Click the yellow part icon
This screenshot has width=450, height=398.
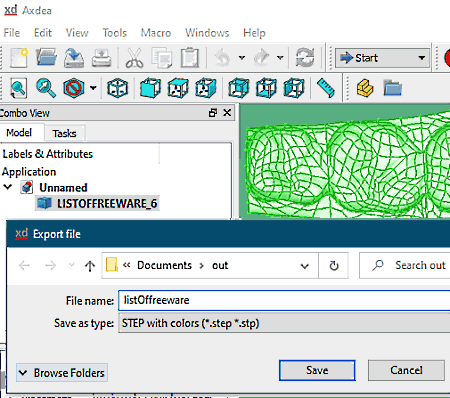(x=365, y=88)
